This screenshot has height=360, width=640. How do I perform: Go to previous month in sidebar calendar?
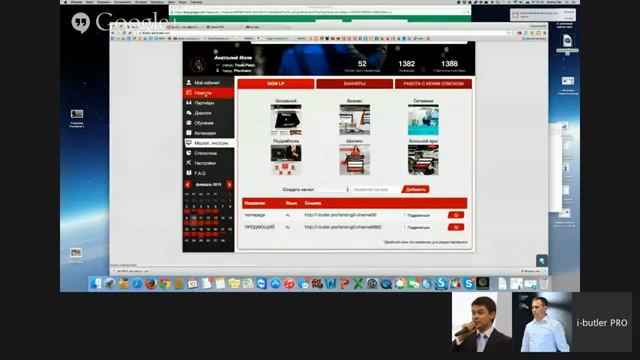click(x=188, y=185)
